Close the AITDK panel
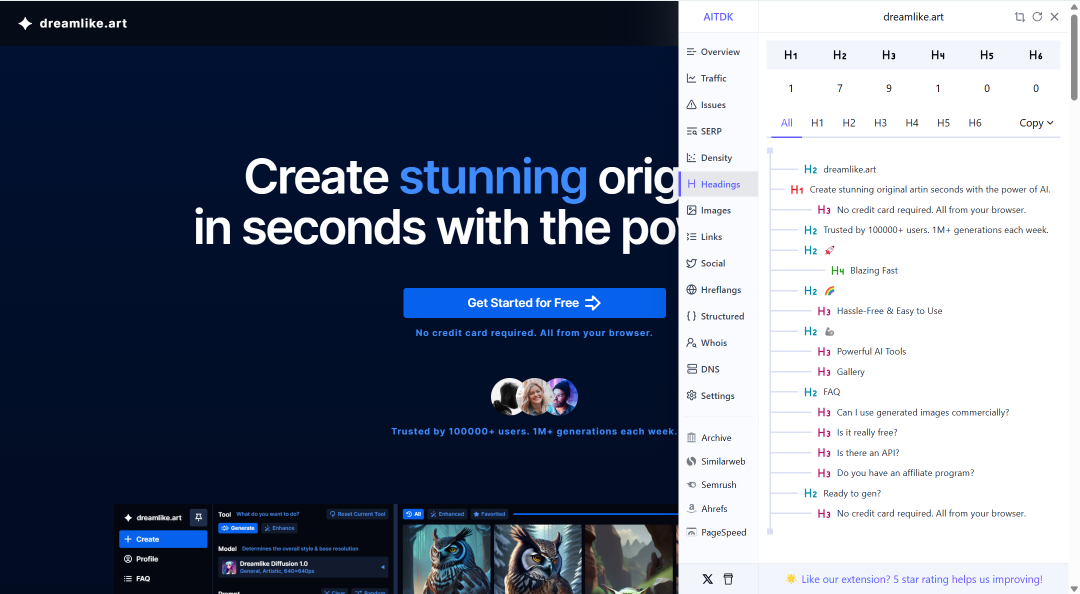Image resolution: width=1080 pixels, height=594 pixels. (1055, 17)
